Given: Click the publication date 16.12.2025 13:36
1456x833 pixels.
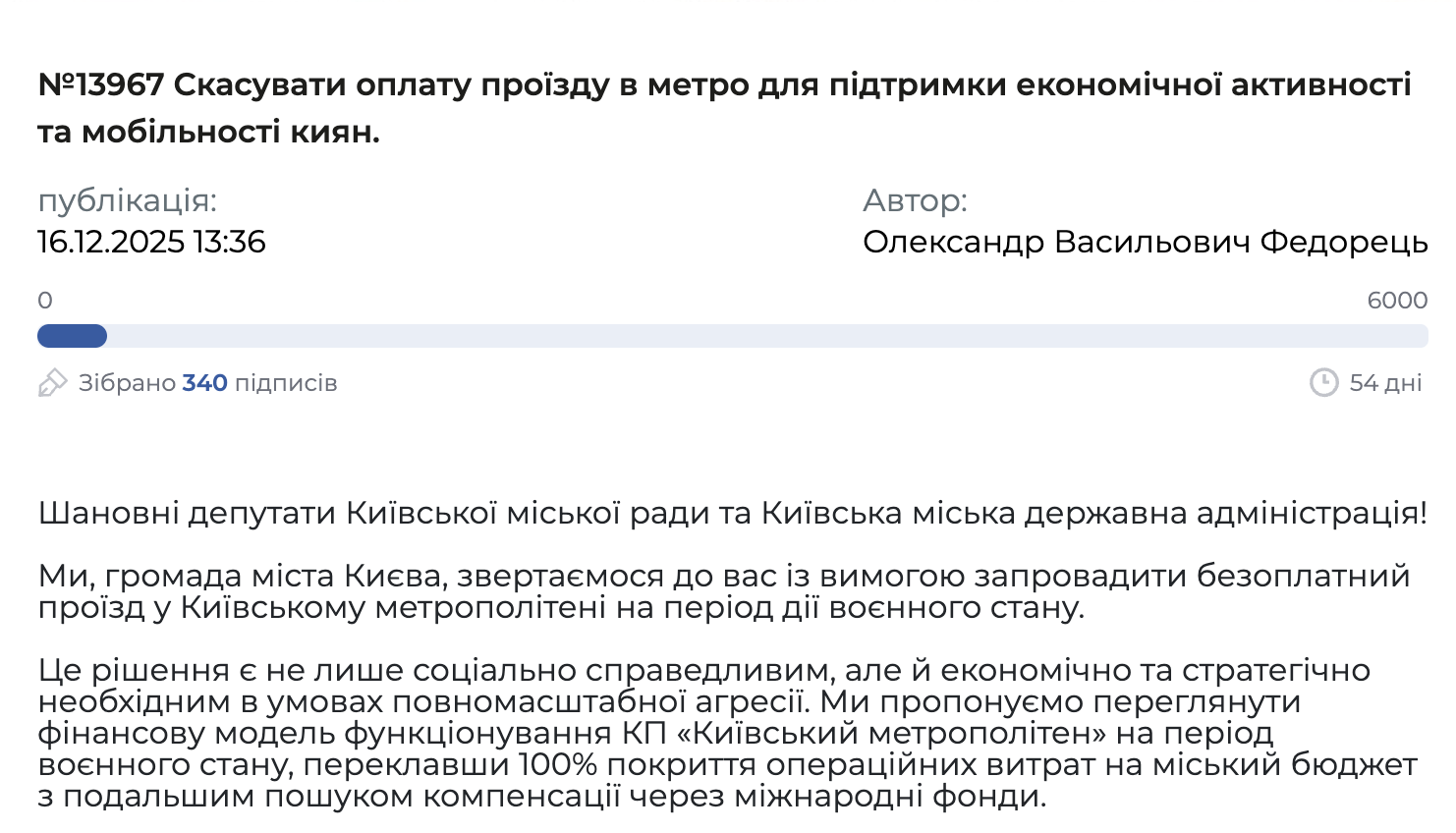Looking at the screenshot, I should click(151, 242).
